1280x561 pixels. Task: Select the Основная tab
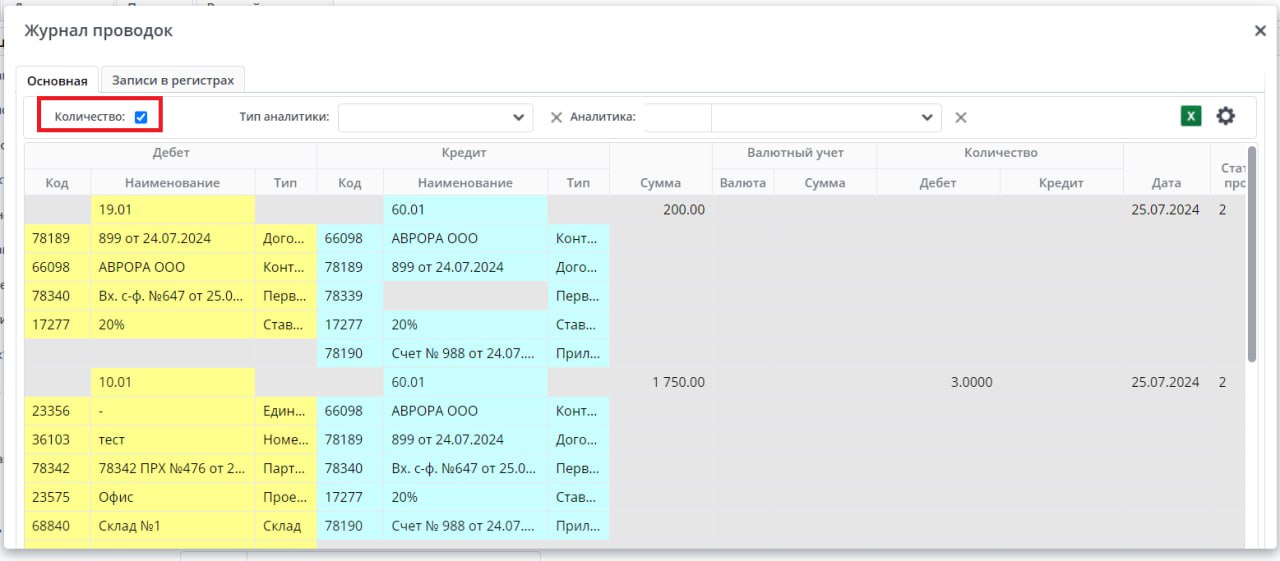[57, 80]
